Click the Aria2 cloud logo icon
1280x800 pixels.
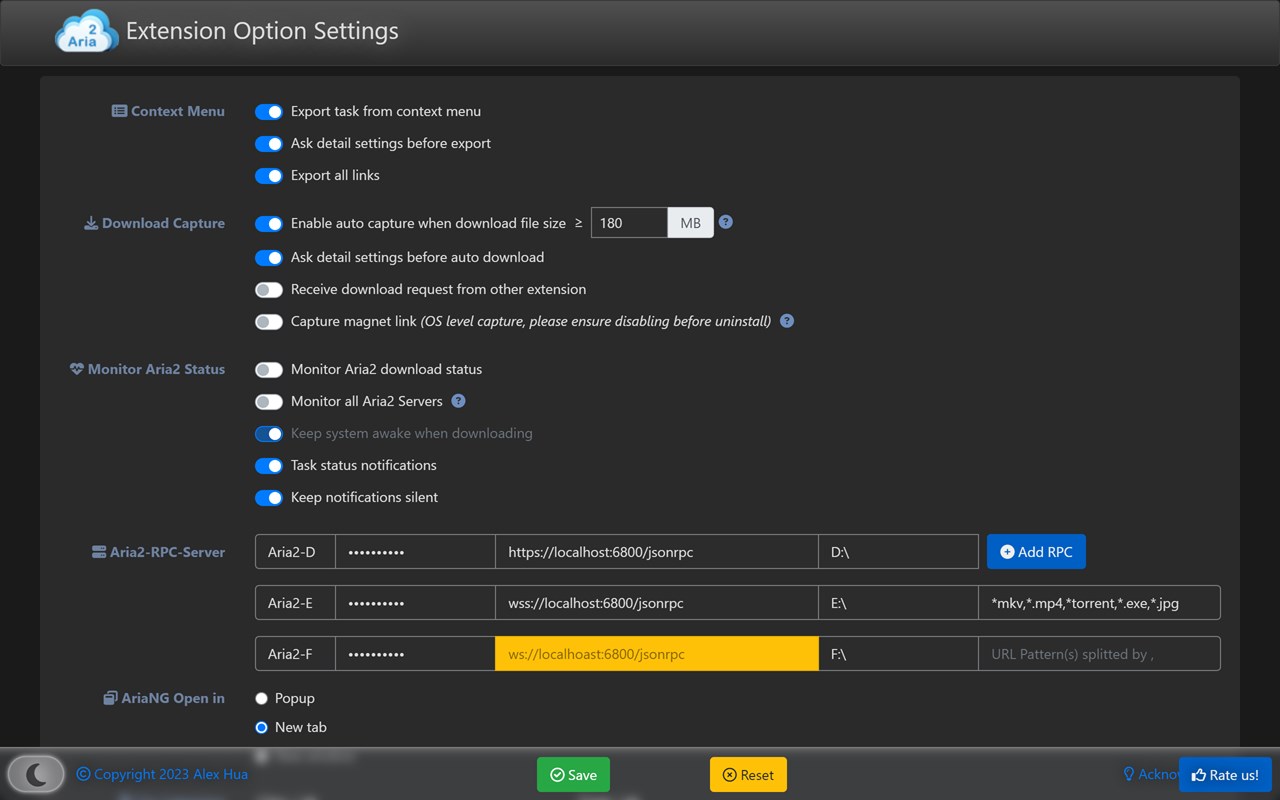[x=86, y=31]
